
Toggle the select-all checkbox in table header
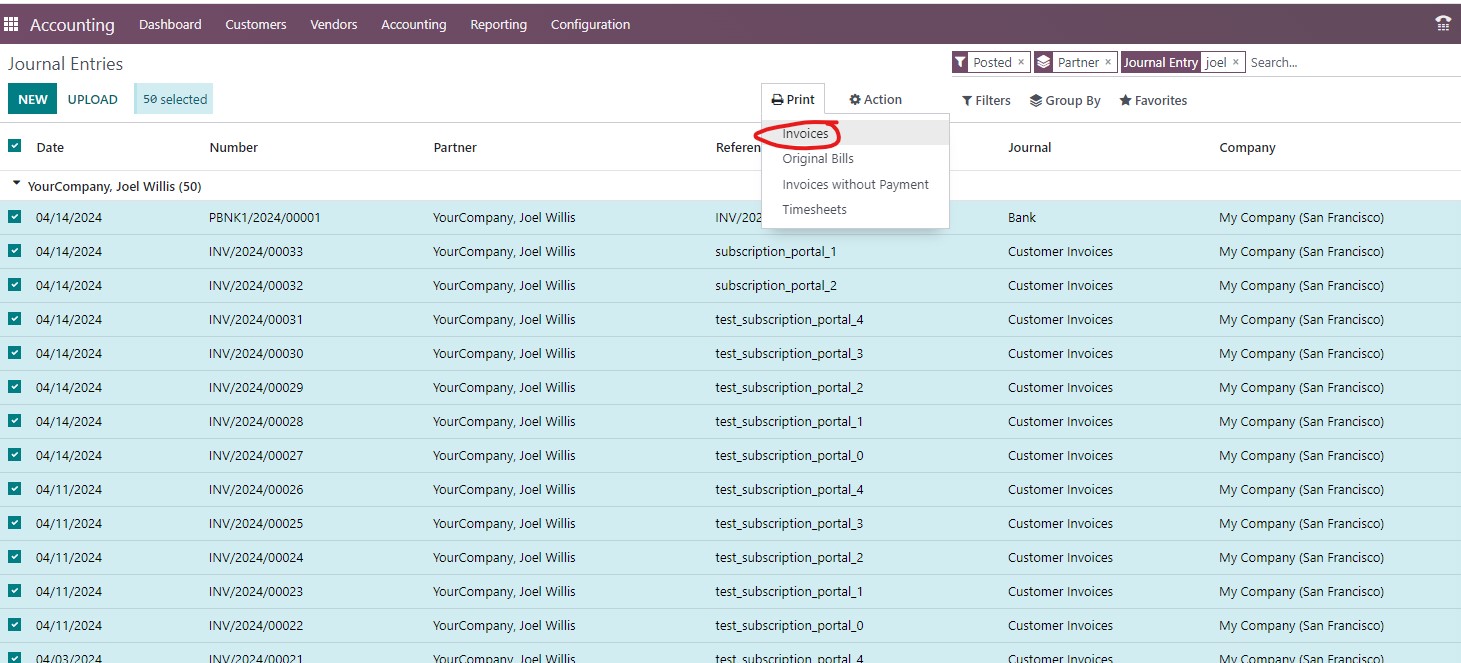(14, 146)
